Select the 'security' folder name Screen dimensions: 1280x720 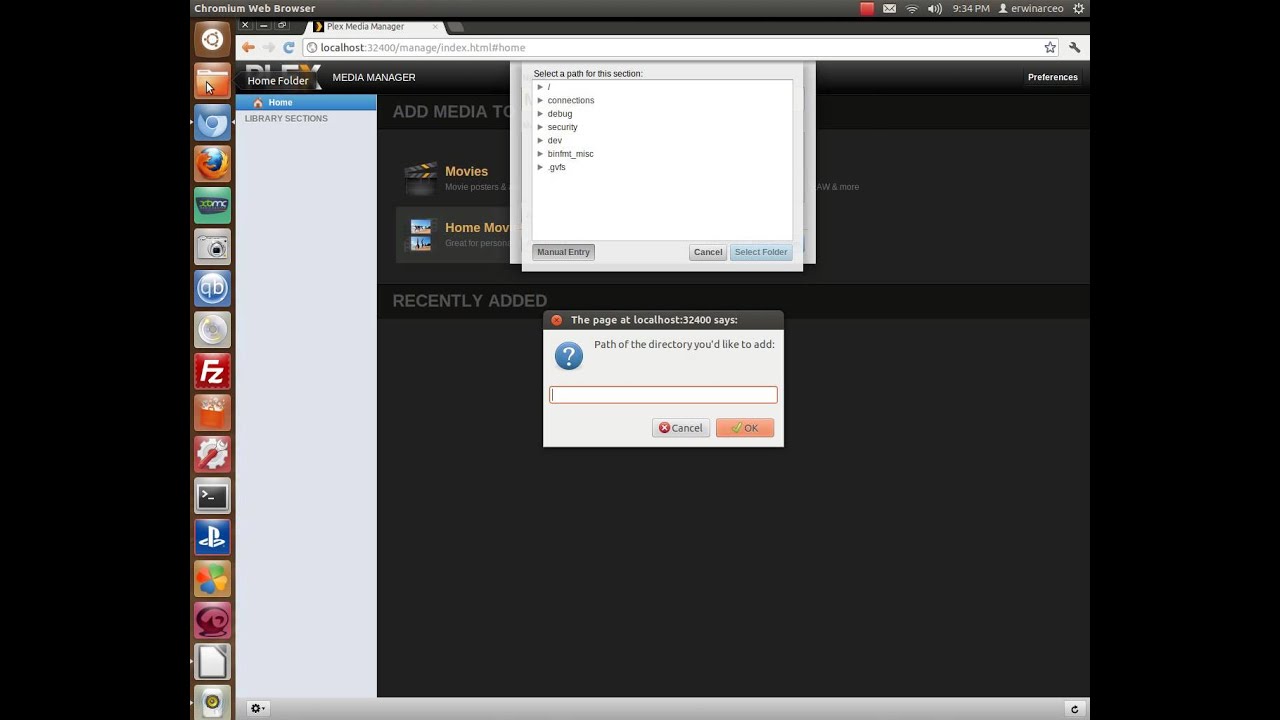(x=562, y=127)
